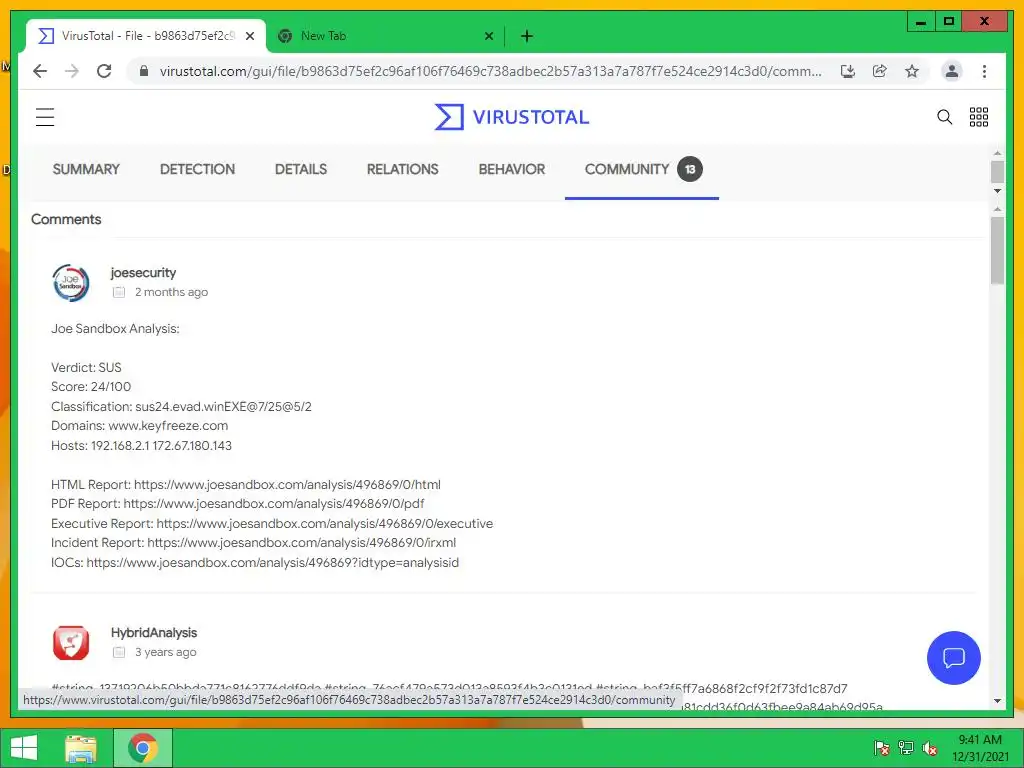Screen dimensions: 1024x768
Task: Click the outer page scrollbar thumb
Action: pyautogui.click(x=997, y=172)
